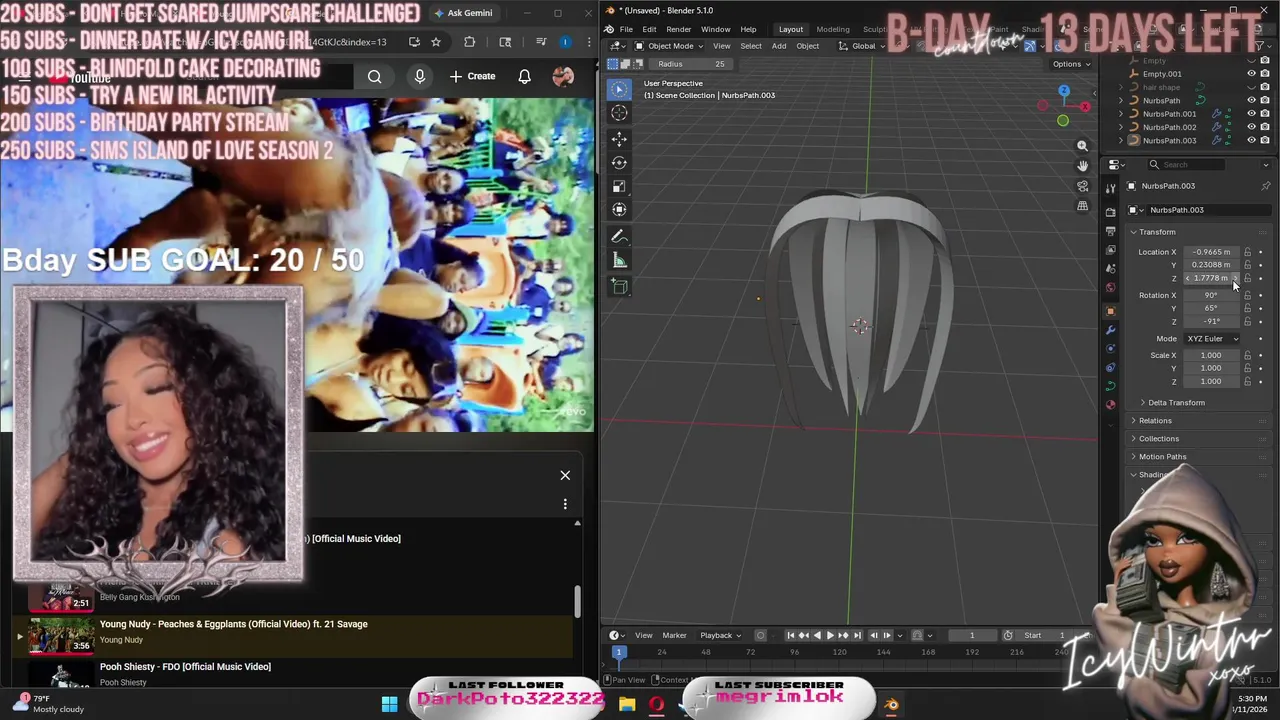Switch perspective/orthographic grid icon
The image size is (1280, 720).
pos(1082,206)
